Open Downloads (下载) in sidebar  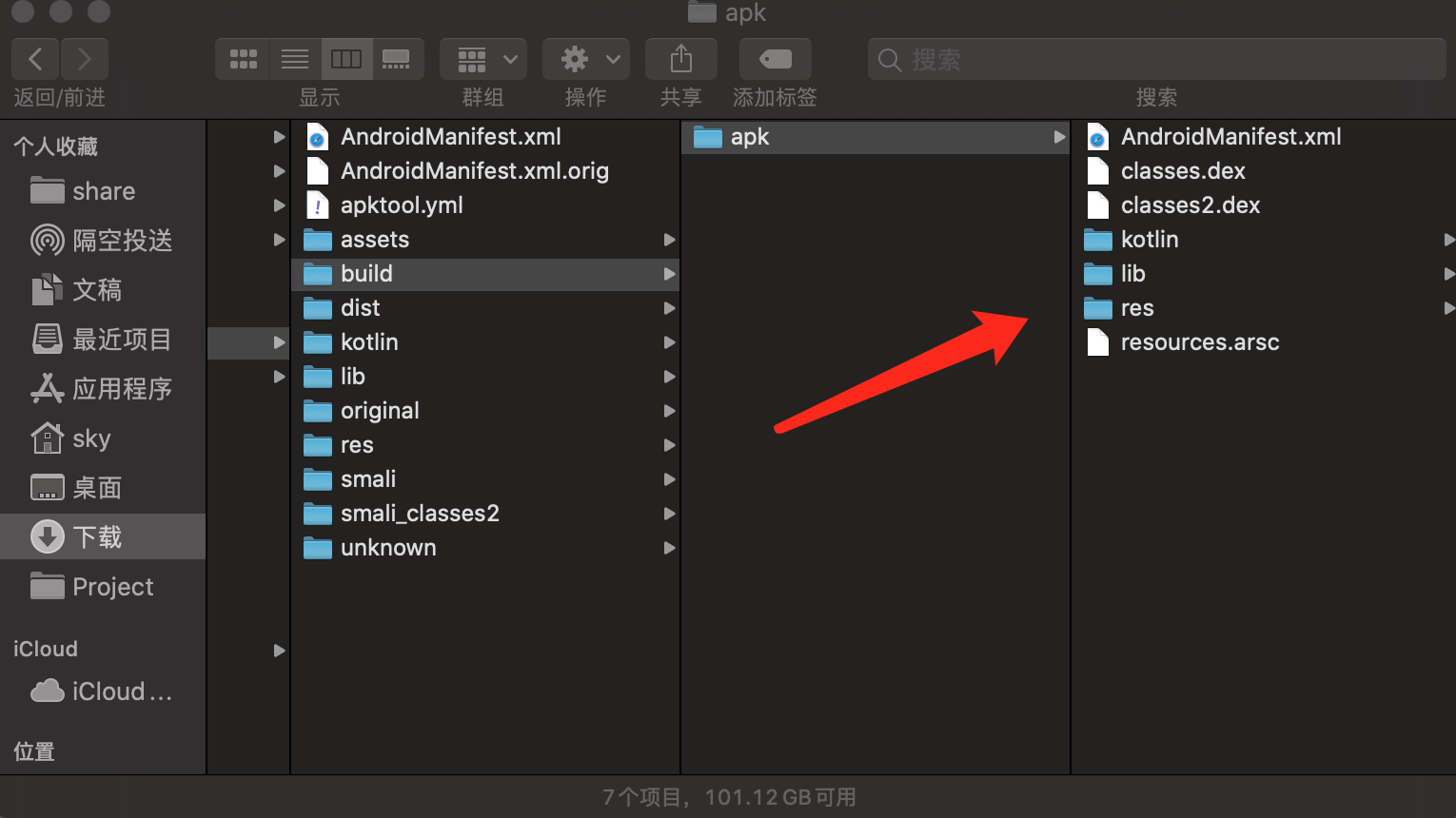103,537
